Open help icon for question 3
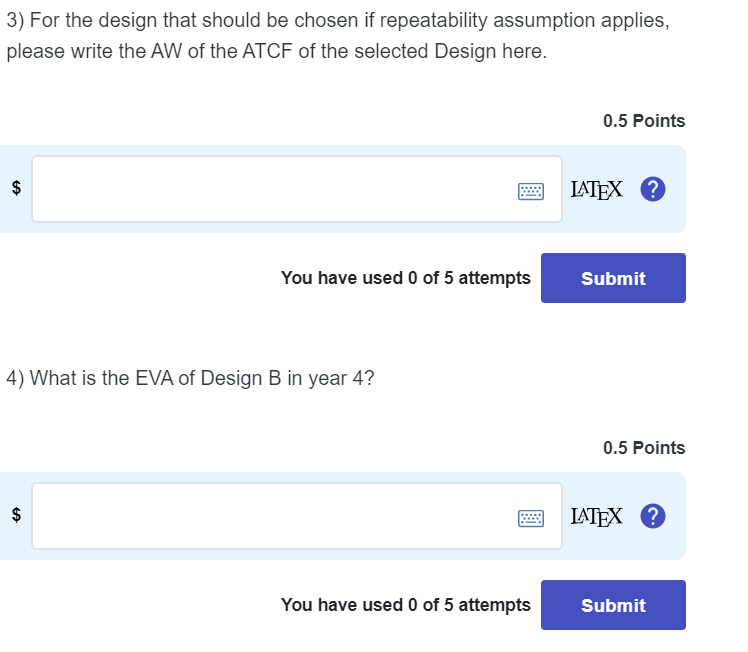748x652 pixels. click(x=652, y=189)
